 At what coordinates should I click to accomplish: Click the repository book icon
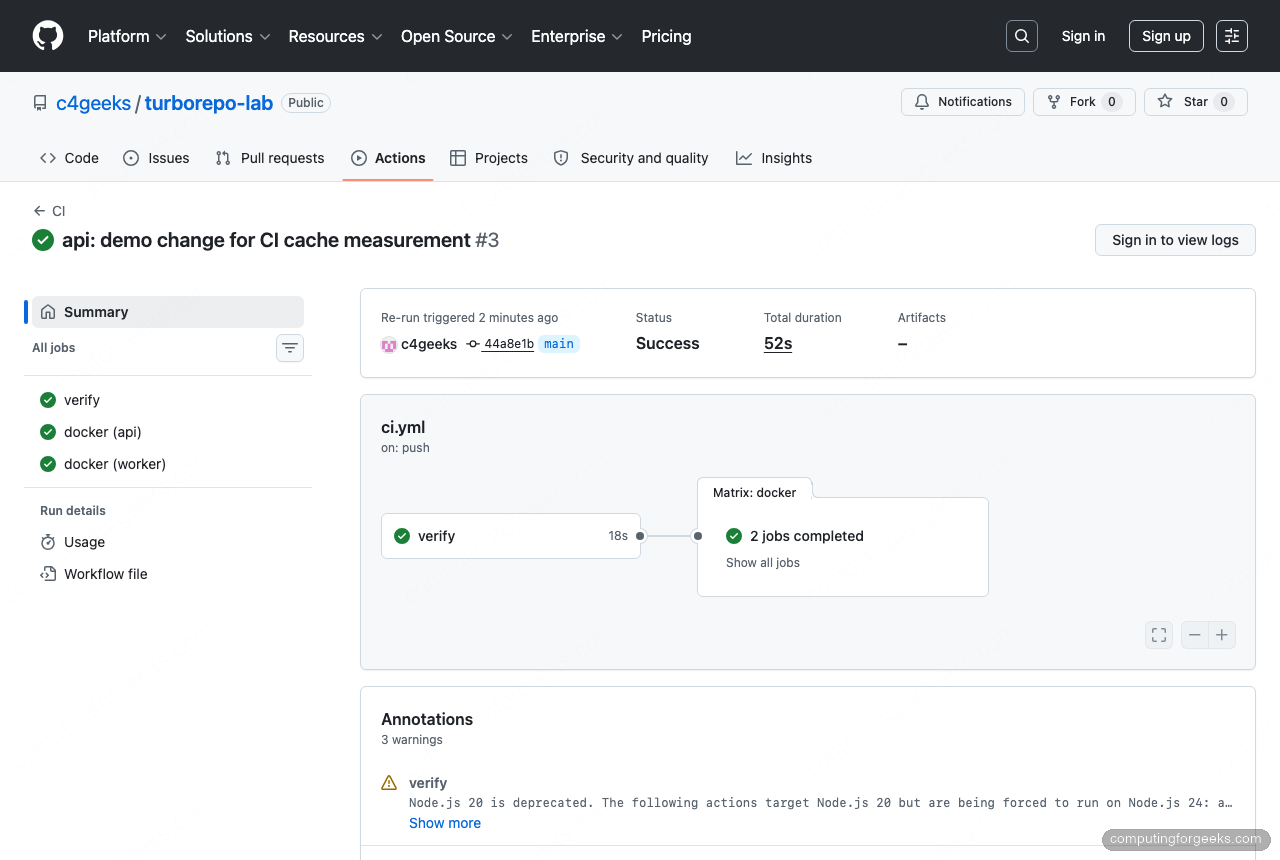tap(40, 103)
